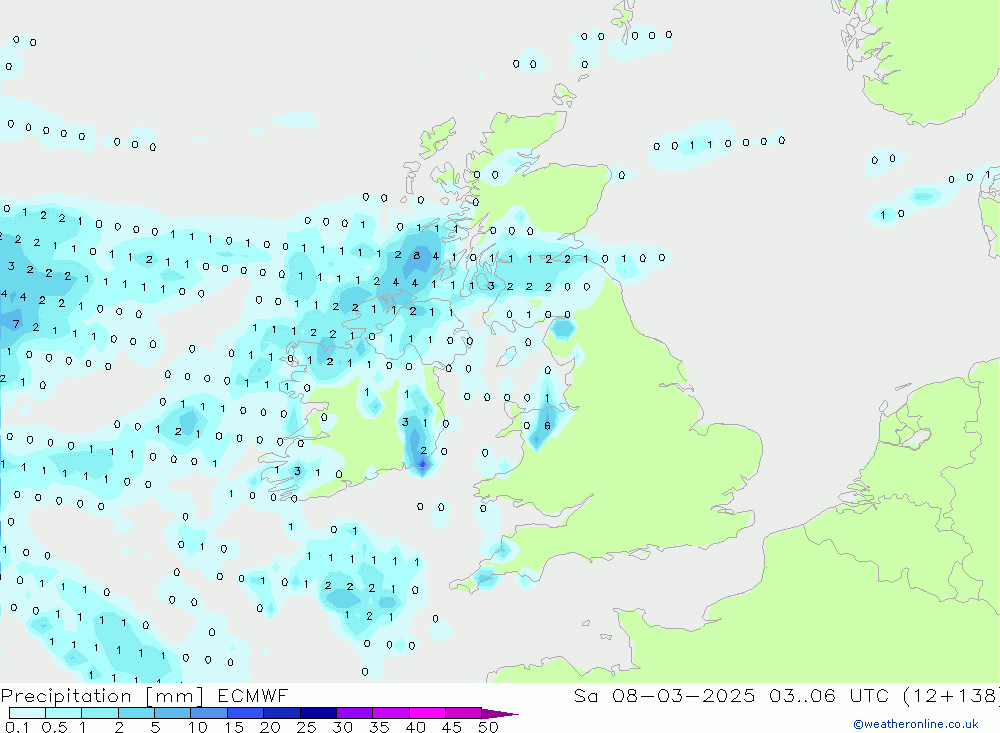Choose the 20–25 mm legend swatch
1000x733 pixels.
[x=281, y=713]
